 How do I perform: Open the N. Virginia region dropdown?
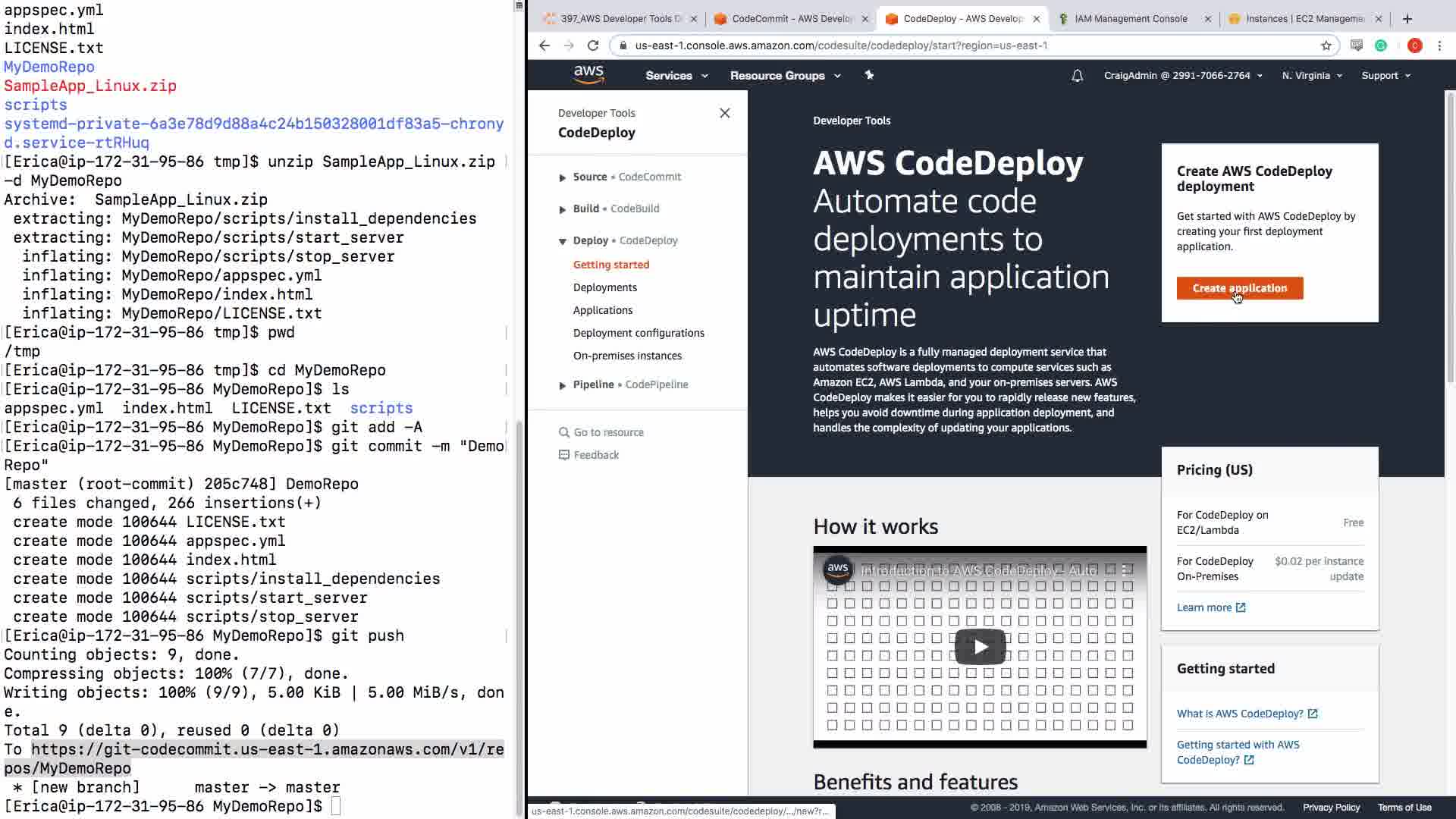1311,76
